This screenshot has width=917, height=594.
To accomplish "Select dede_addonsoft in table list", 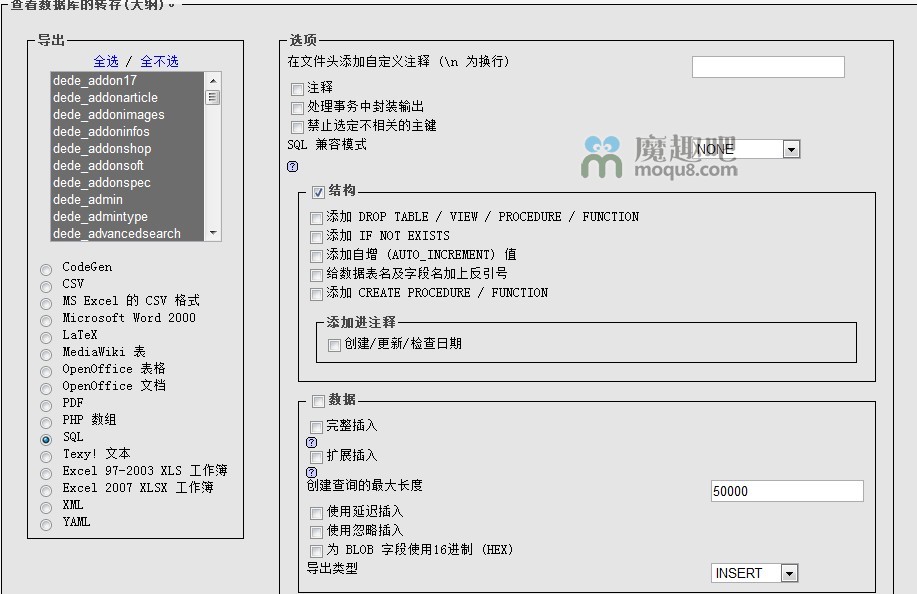I will pos(127,165).
